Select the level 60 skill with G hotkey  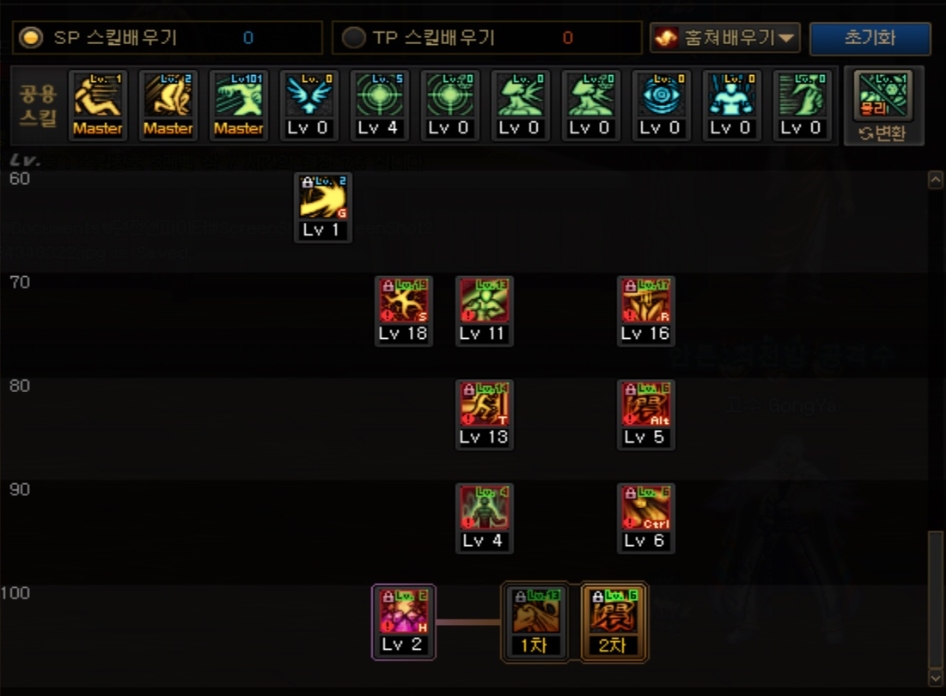pyautogui.click(x=323, y=207)
